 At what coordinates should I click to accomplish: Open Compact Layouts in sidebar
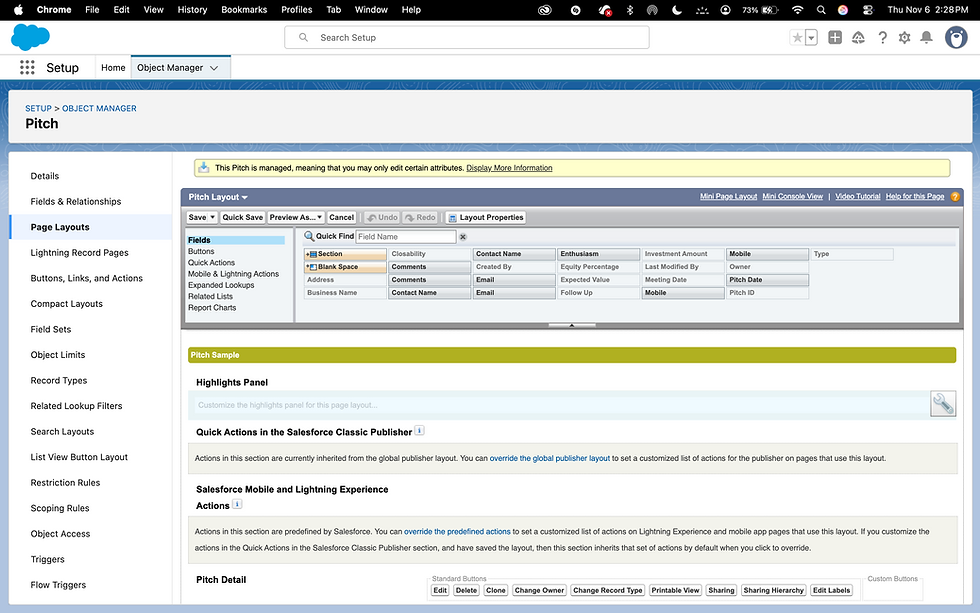[66, 304]
